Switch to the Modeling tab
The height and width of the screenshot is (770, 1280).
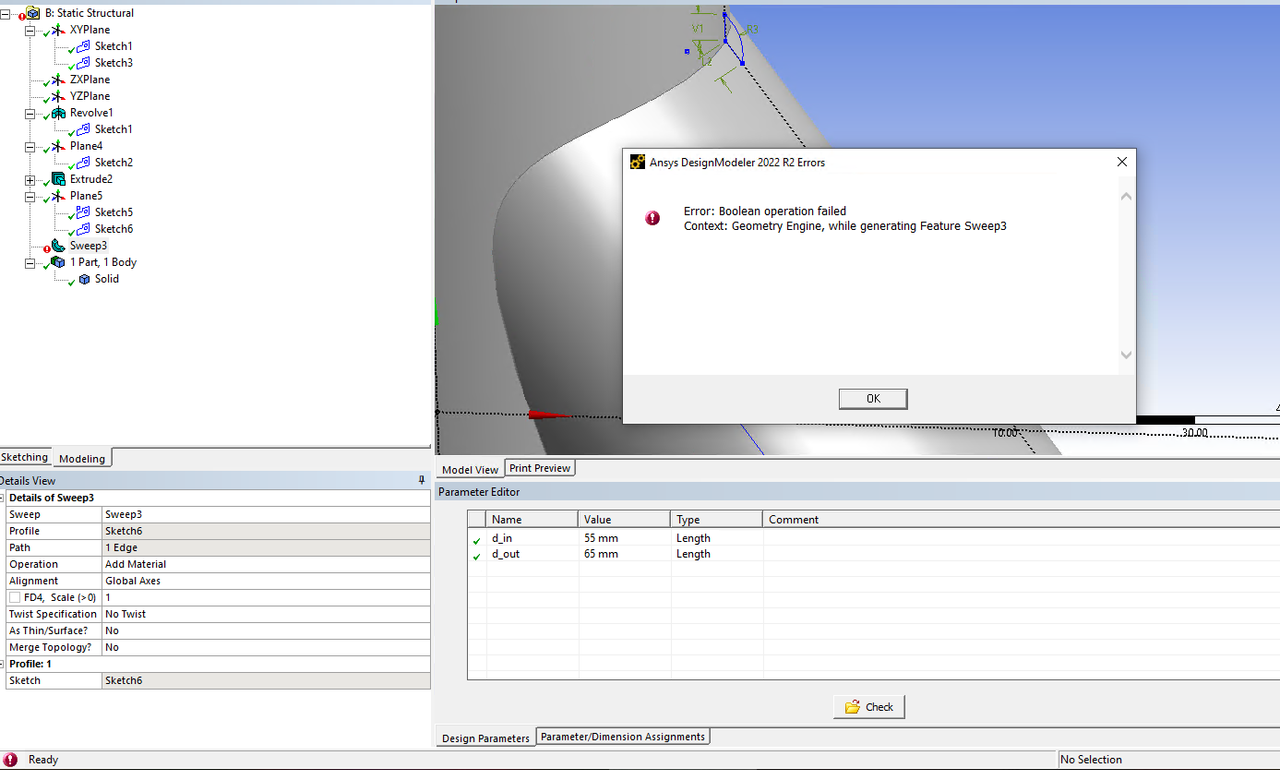(82, 458)
